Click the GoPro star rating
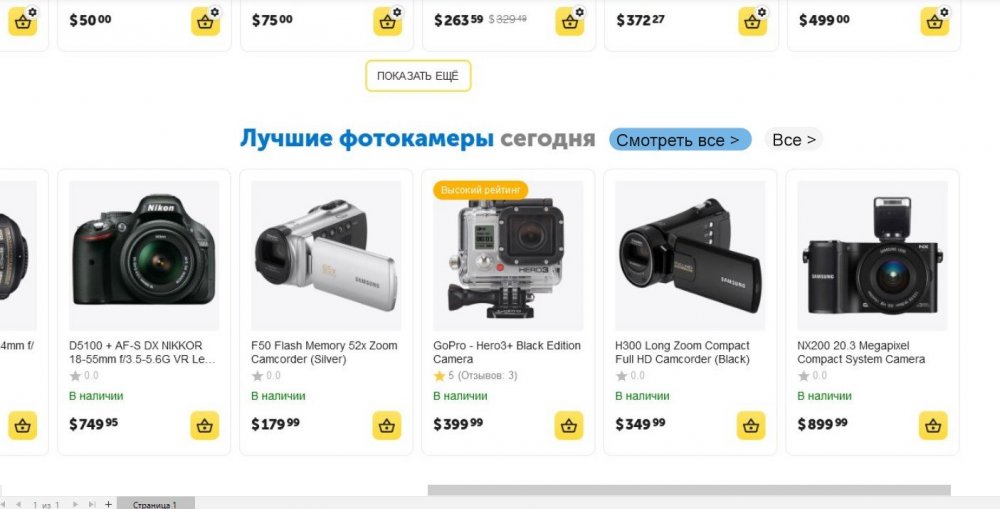This screenshot has height=509, width=1000. point(475,376)
